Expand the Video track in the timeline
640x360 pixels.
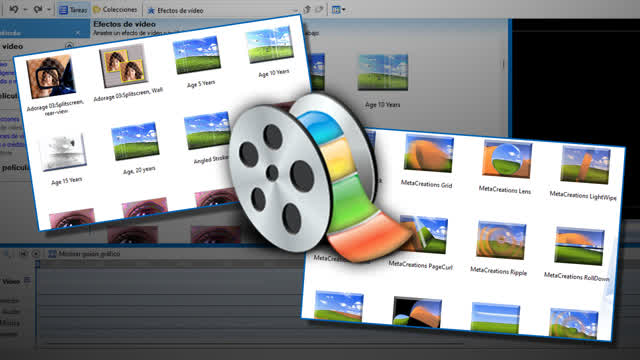click(27, 280)
